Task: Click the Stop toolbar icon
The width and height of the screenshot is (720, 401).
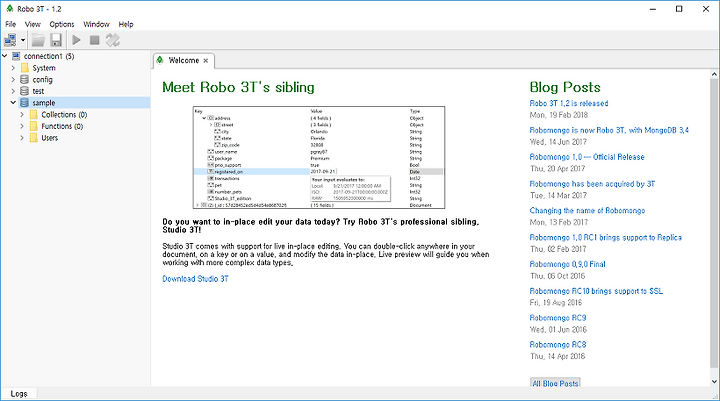Action: pyautogui.click(x=95, y=40)
